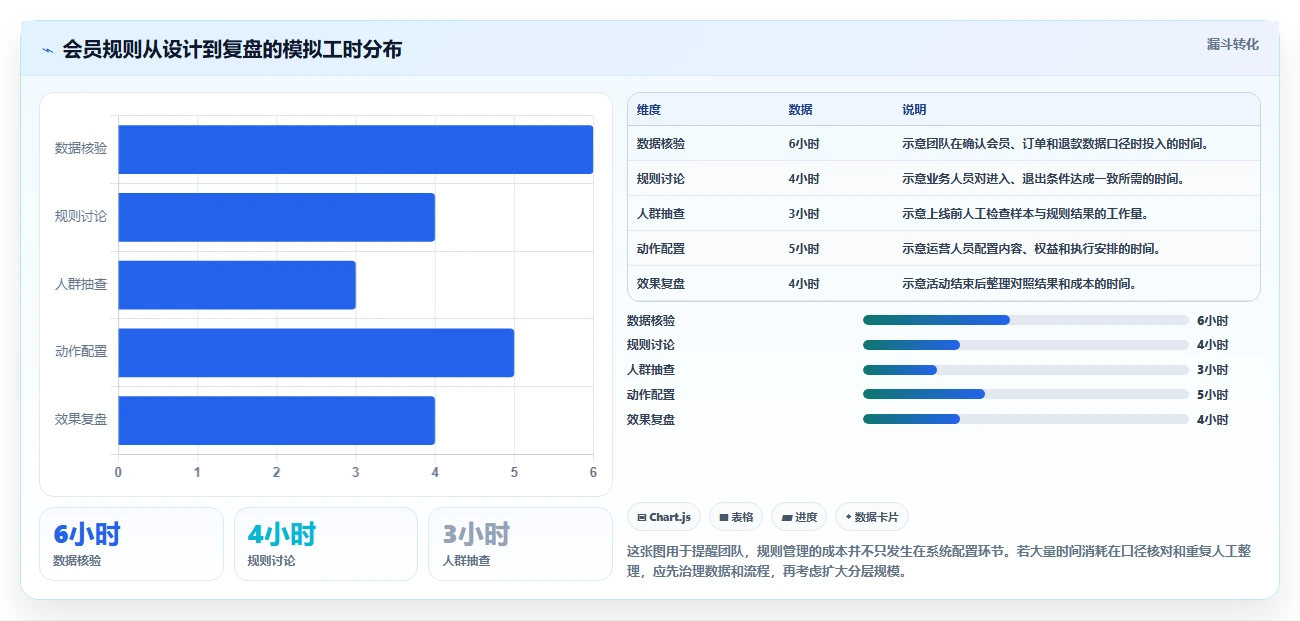Screen dimensions: 1300x621
Task: Click description starting 示意上线前人工检查
Action: pyautogui.click(x=1025, y=214)
